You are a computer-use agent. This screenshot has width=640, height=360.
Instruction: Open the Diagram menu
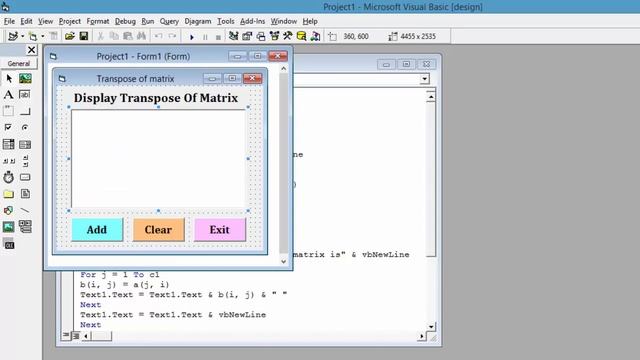point(198,21)
